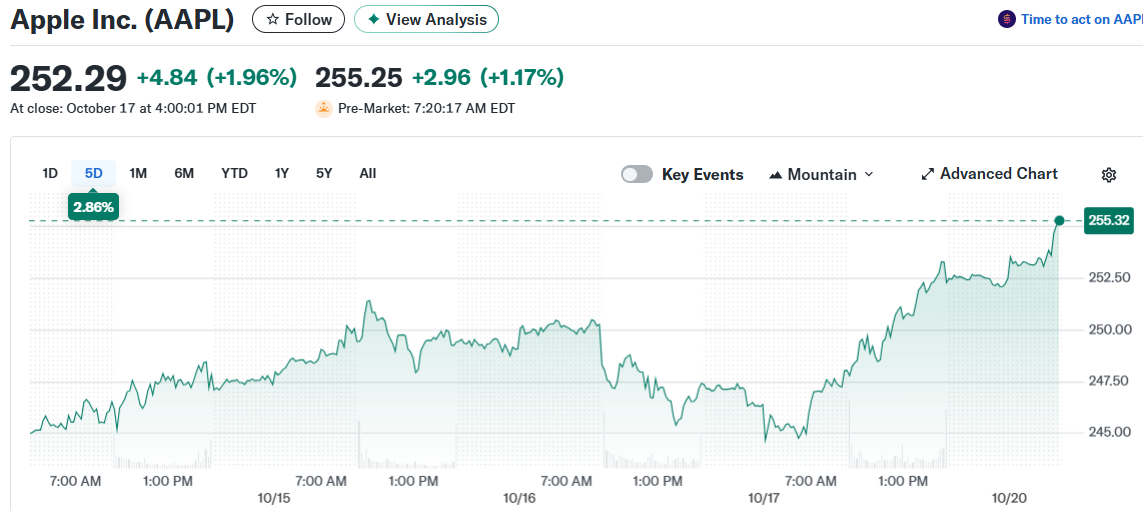Click the Follow star icon
Screen dimensions: 1143x511
(273, 19)
